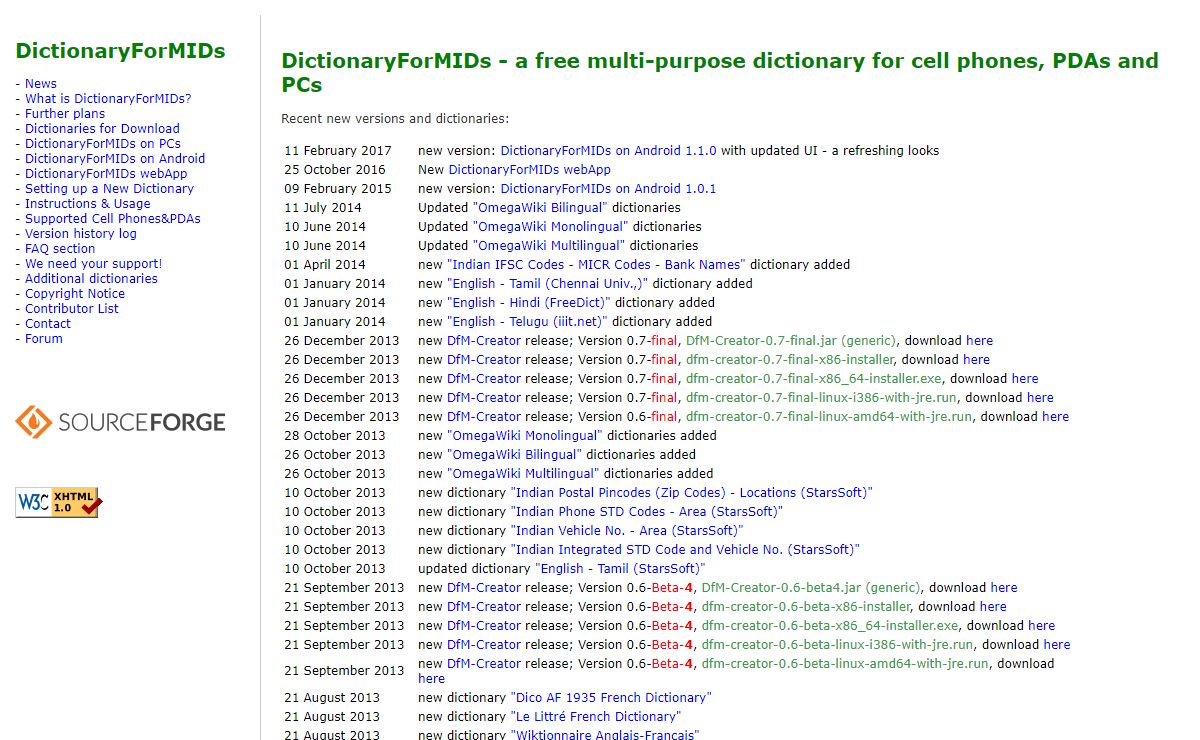Image resolution: width=1200 pixels, height=740 pixels.
Task: Download 0.7-final x86_64-installer.exe via here link
Action: point(1025,379)
